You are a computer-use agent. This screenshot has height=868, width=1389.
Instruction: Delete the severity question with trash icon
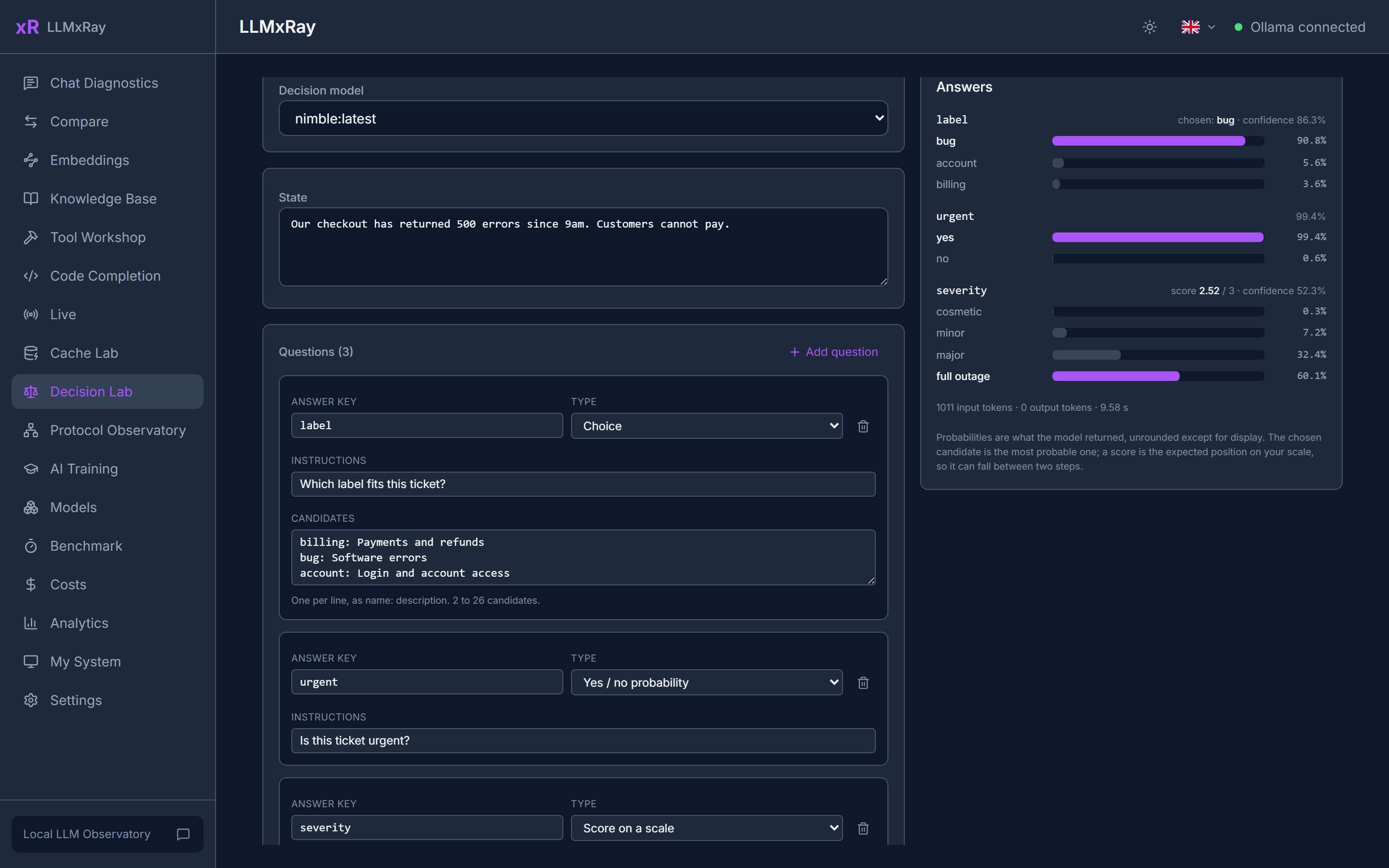pyautogui.click(x=863, y=828)
